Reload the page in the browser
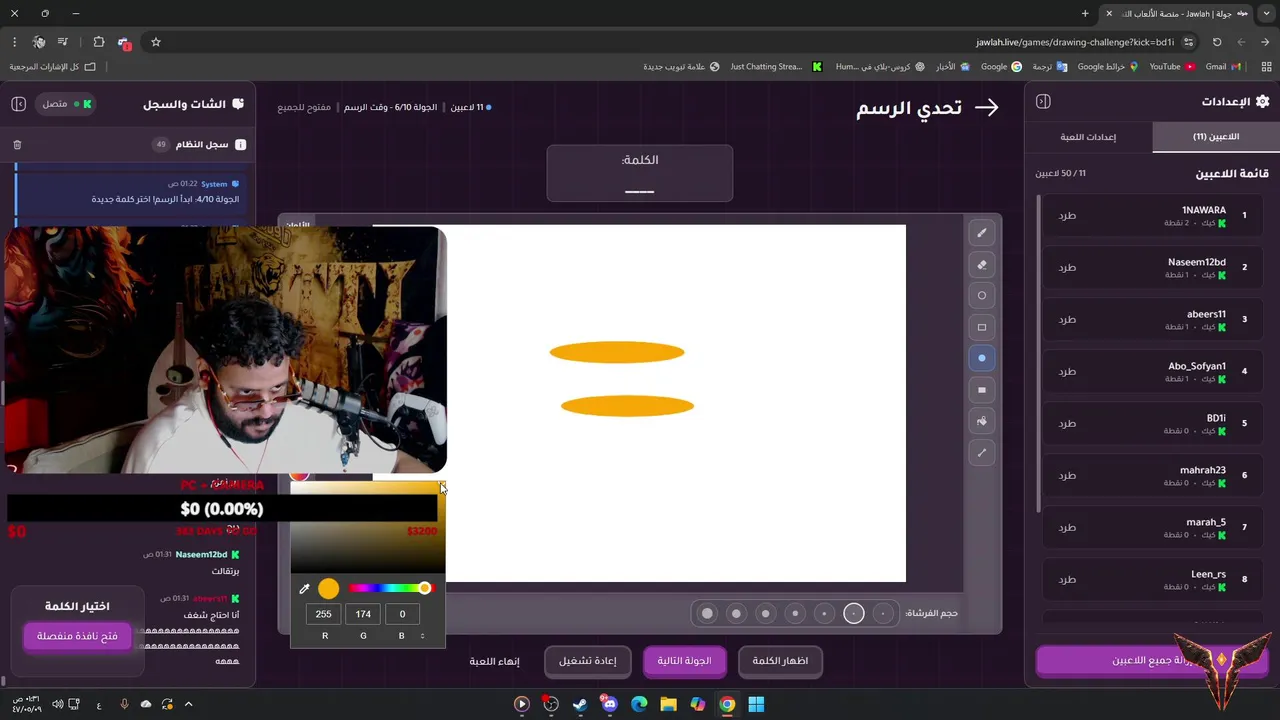 coord(1217,42)
